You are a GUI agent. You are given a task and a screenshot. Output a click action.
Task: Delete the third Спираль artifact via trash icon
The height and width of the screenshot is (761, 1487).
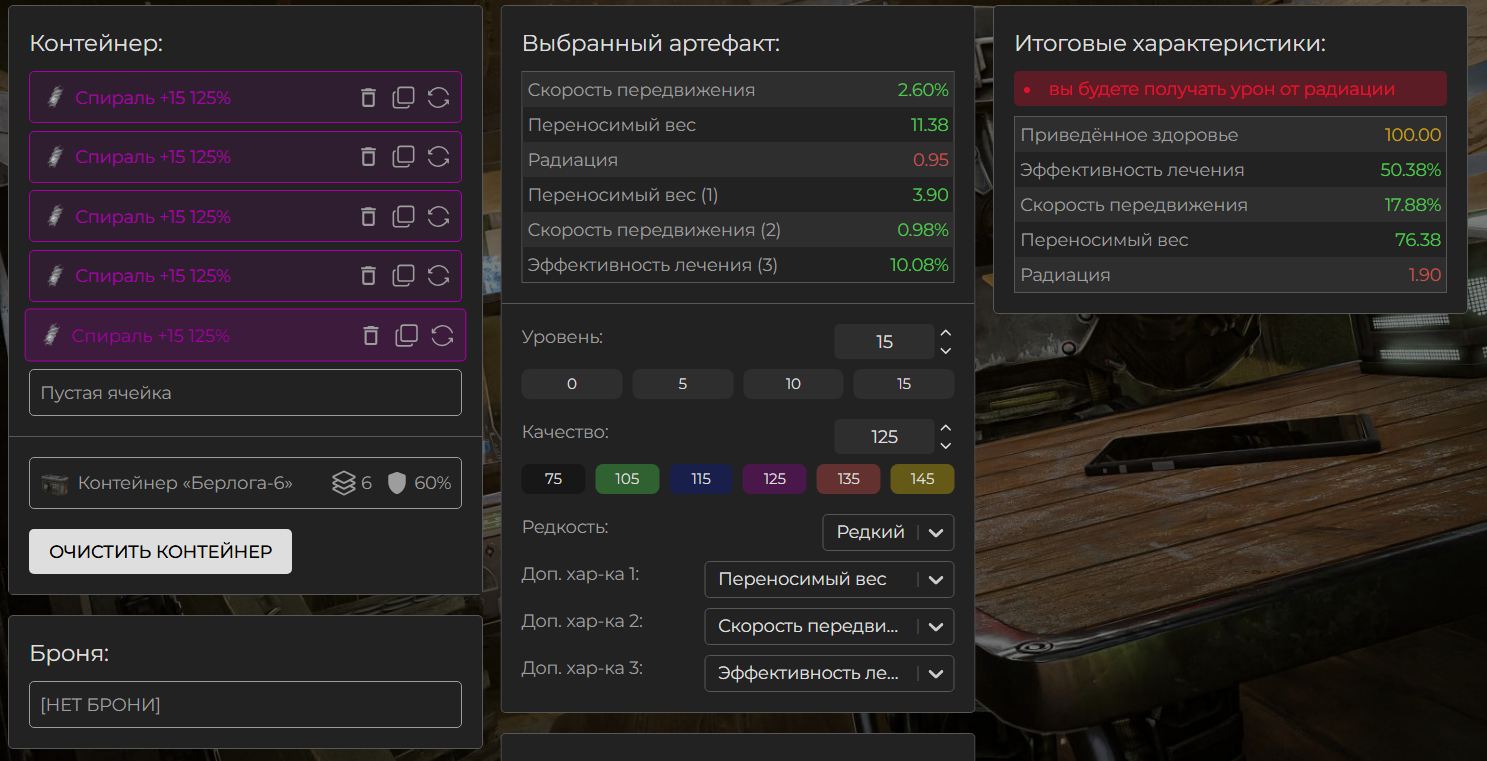coord(368,216)
